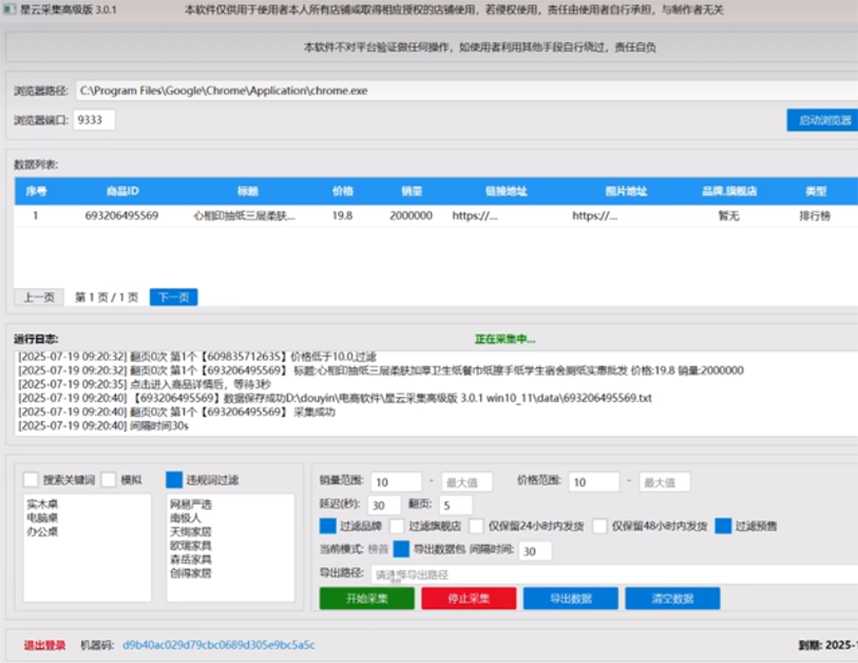Enable the 搜索关键词 checkbox
This screenshot has width=858, height=663.
31,480
